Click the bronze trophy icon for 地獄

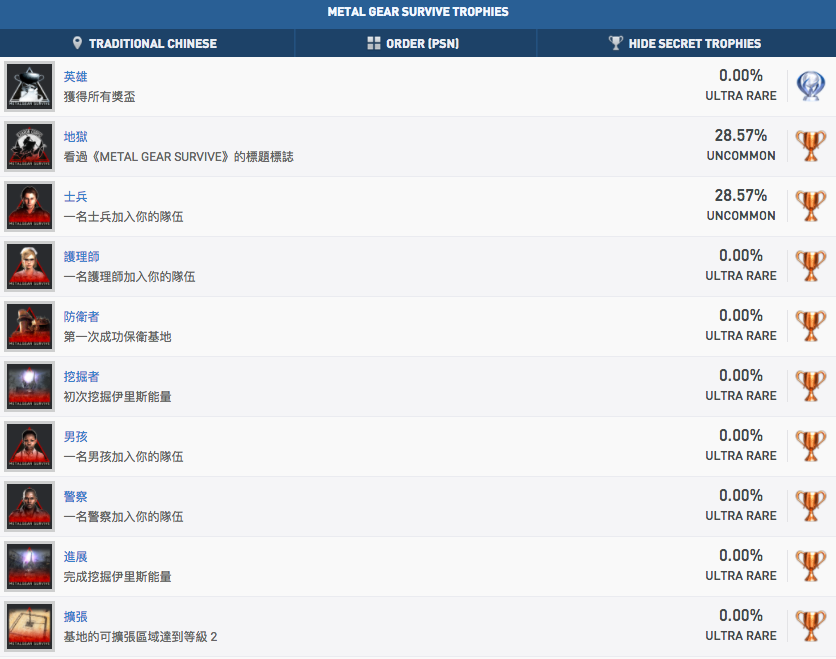pos(810,147)
